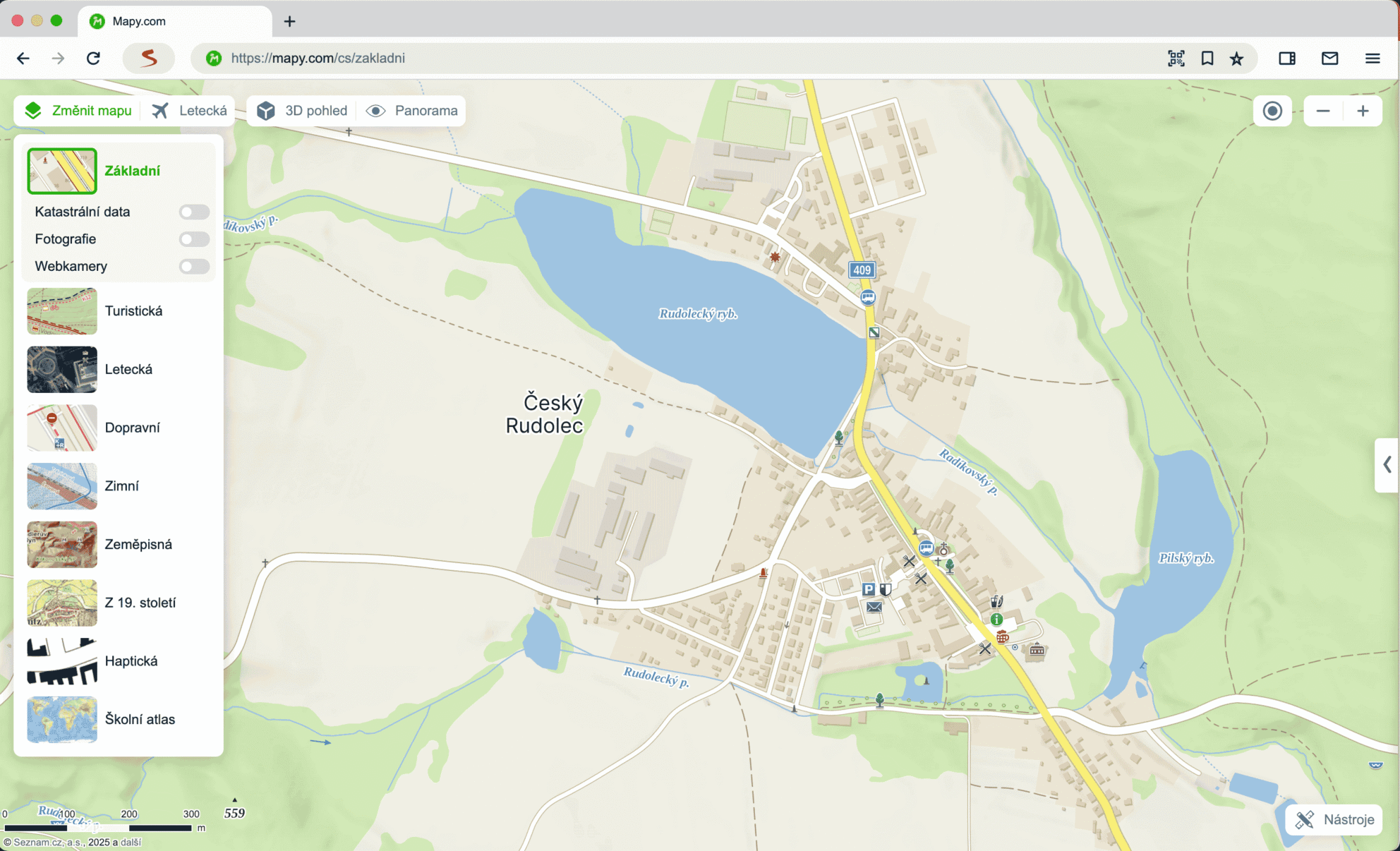Image resolution: width=1400 pixels, height=851 pixels.
Task: Zoom in with the plus icon
Action: tap(1363, 111)
